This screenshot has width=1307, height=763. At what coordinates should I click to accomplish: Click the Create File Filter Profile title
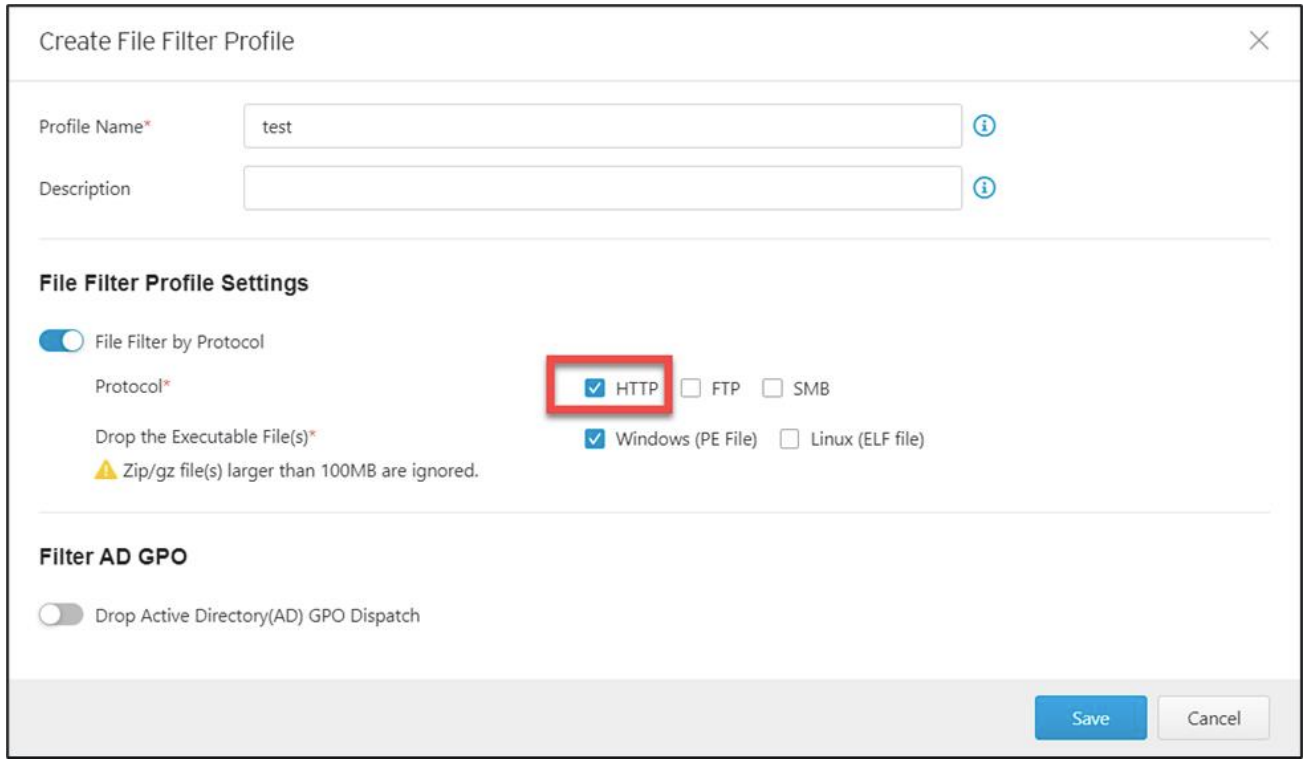(166, 41)
